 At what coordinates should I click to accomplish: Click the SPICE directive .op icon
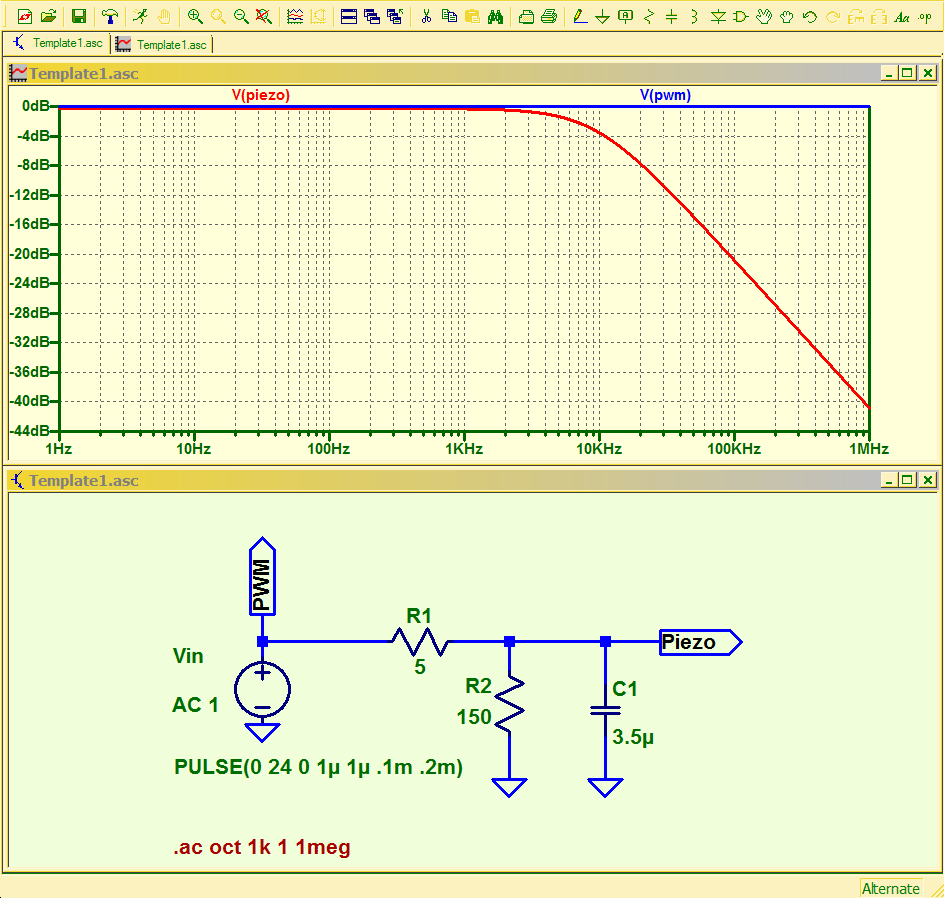click(x=925, y=17)
